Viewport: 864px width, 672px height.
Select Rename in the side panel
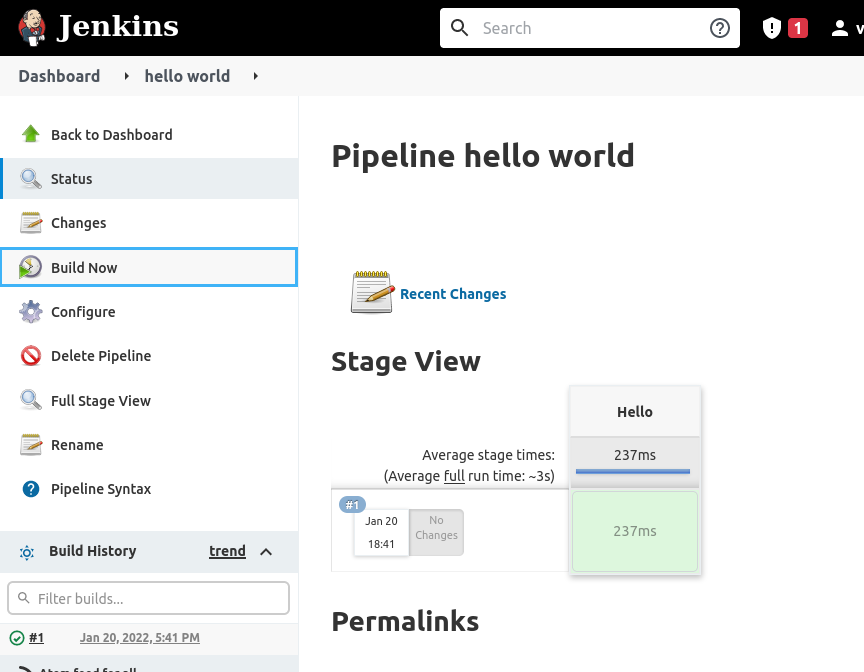tap(77, 445)
